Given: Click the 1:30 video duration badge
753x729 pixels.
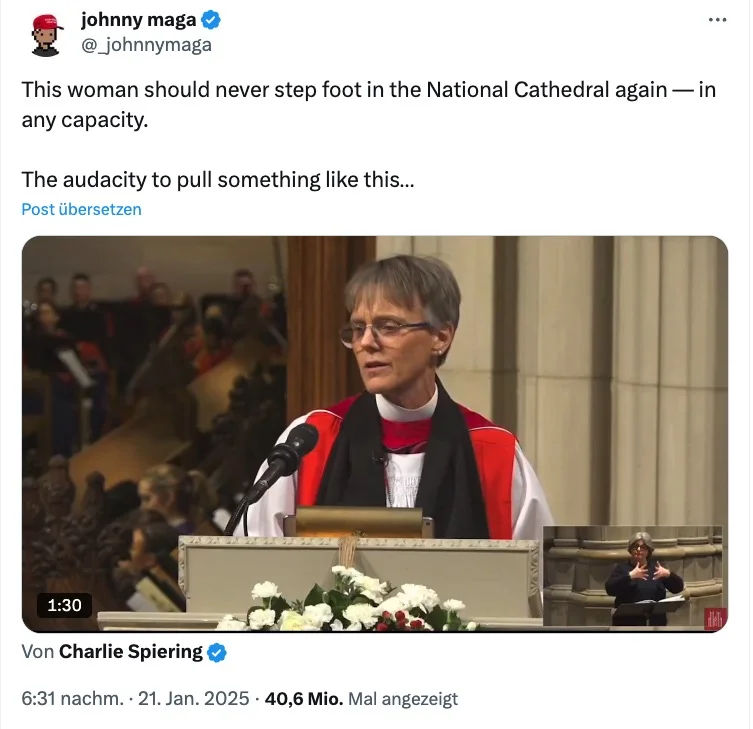Looking at the screenshot, I should (64, 604).
